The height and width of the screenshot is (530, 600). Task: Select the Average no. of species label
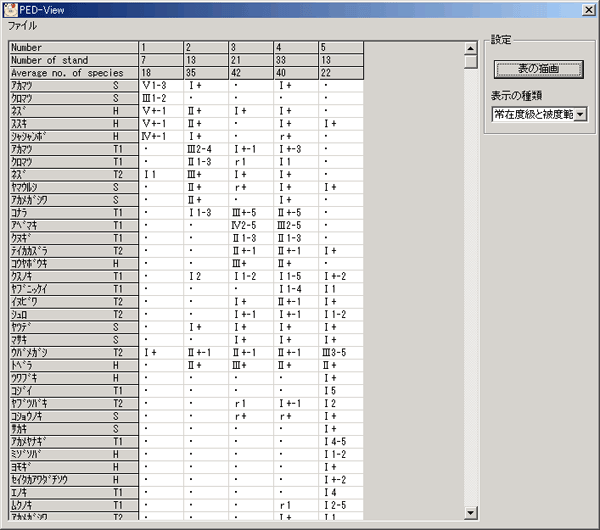tap(72, 73)
